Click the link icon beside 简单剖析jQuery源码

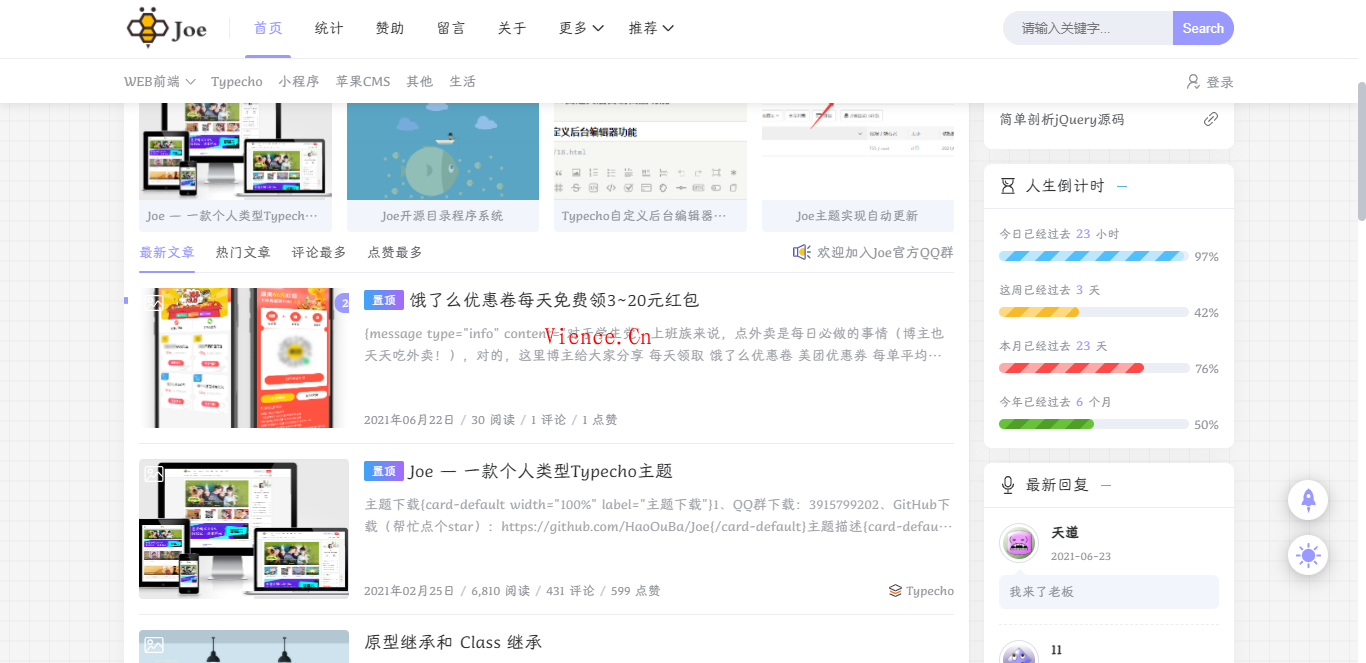pyautogui.click(x=1210, y=119)
